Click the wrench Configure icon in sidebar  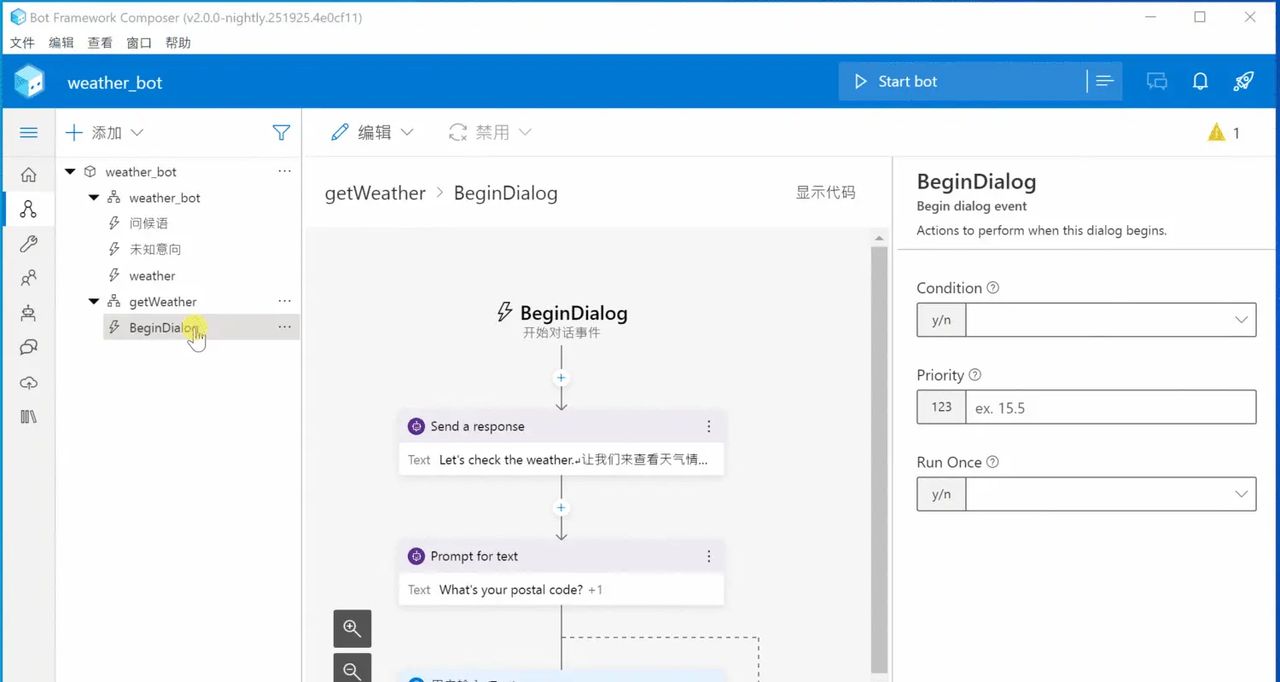(x=28, y=244)
